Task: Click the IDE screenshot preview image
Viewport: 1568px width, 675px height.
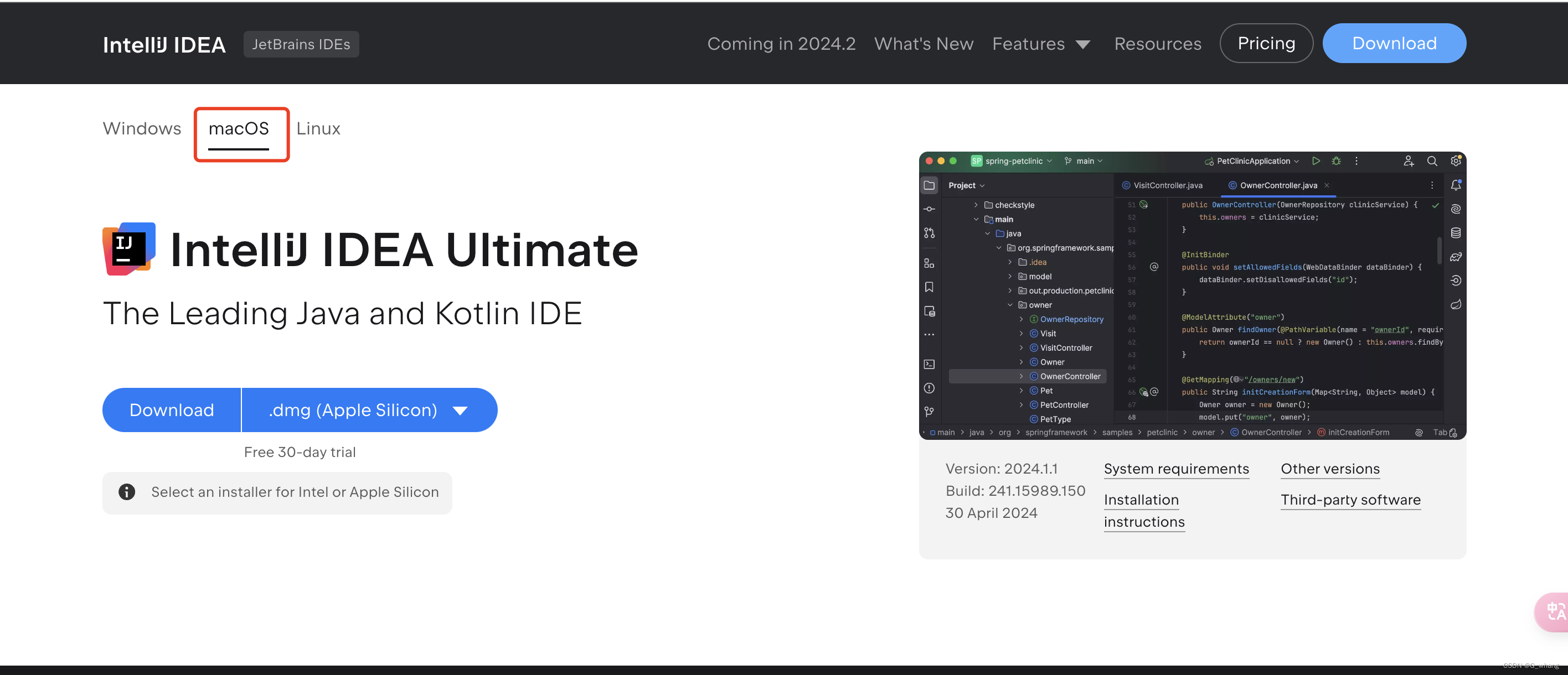Action: [x=1193, y=295]
